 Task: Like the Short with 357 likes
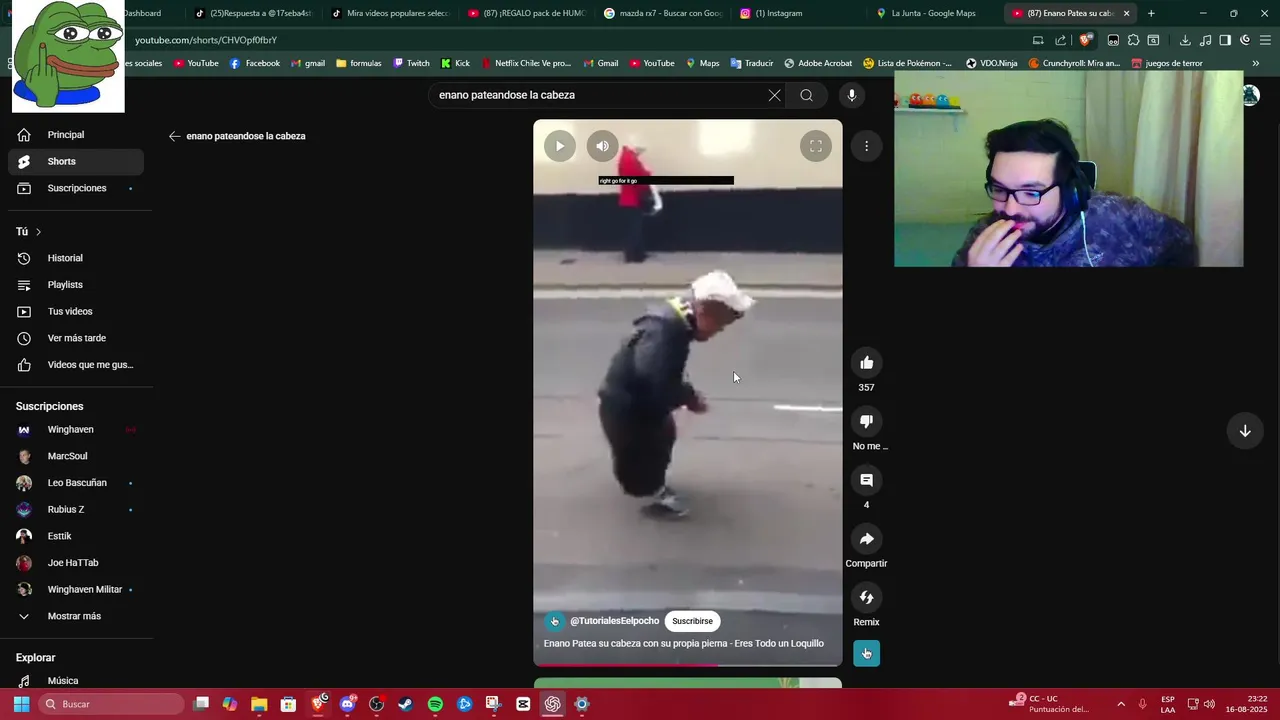click(866, 363)
